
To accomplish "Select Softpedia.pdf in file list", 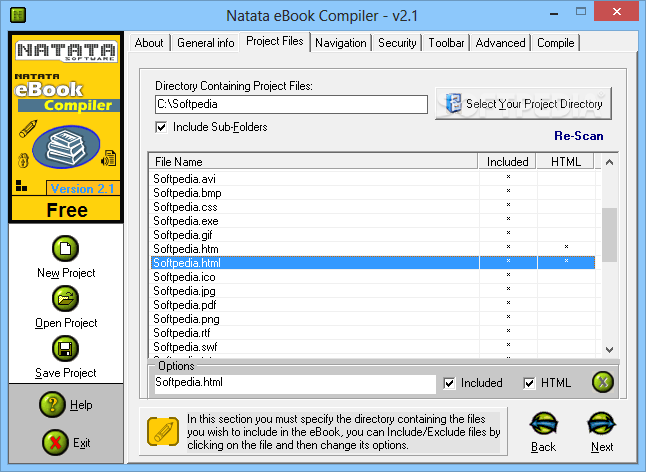I will coord(372,305).
